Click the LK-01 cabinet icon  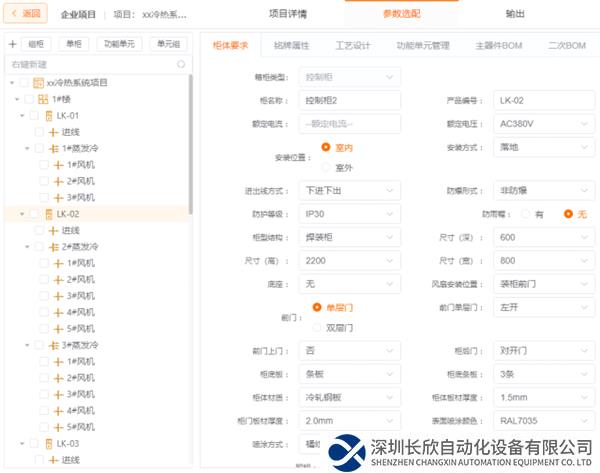(48, 116)
